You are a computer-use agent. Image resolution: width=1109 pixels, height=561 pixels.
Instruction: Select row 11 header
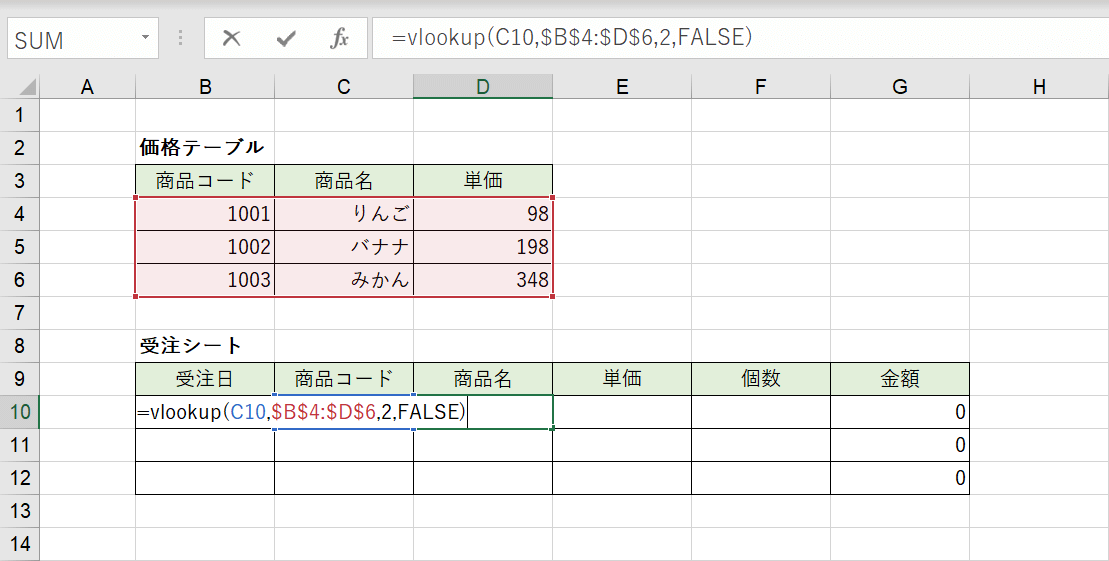20,445
